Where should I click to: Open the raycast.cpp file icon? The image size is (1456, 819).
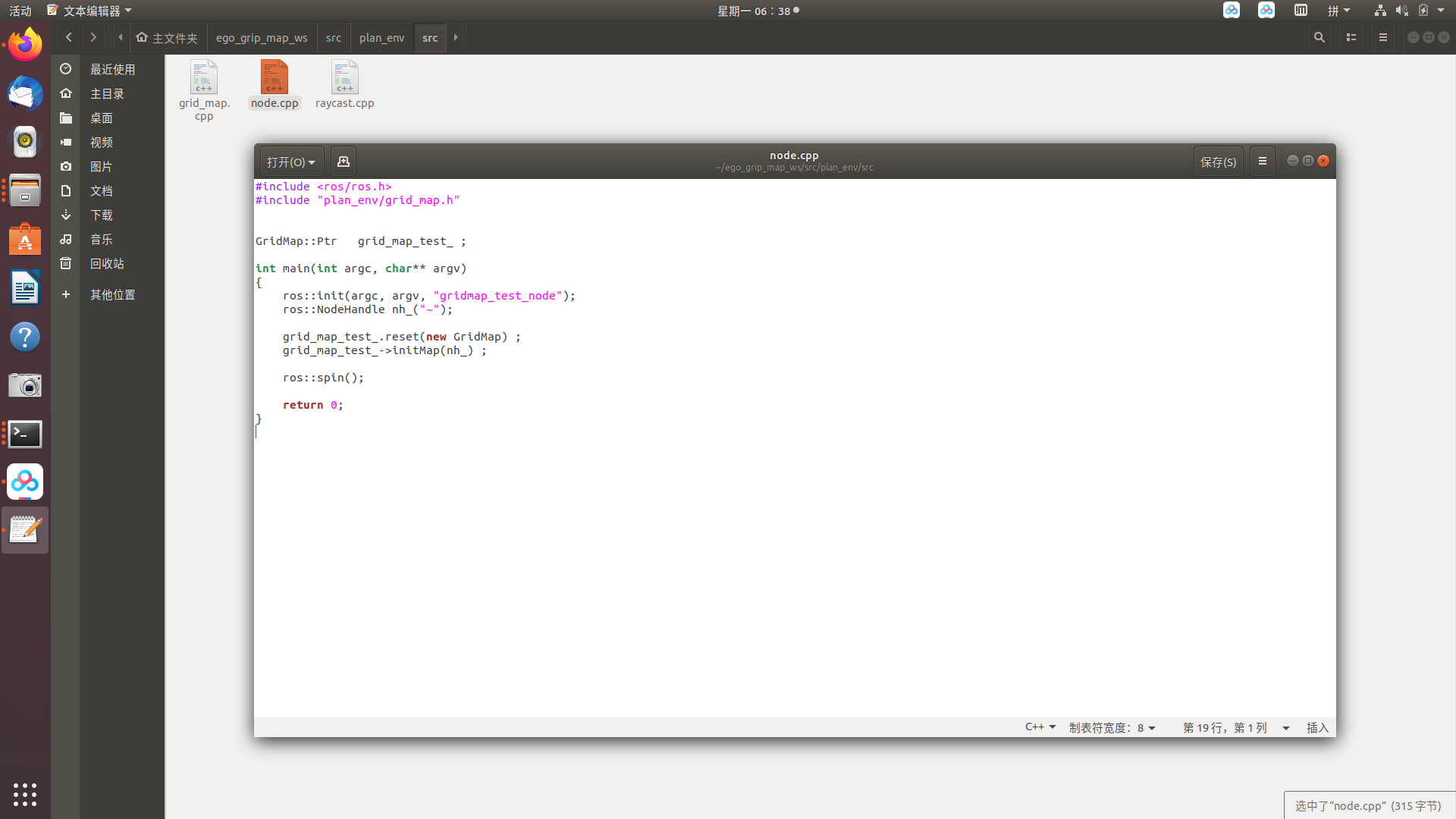344,78
